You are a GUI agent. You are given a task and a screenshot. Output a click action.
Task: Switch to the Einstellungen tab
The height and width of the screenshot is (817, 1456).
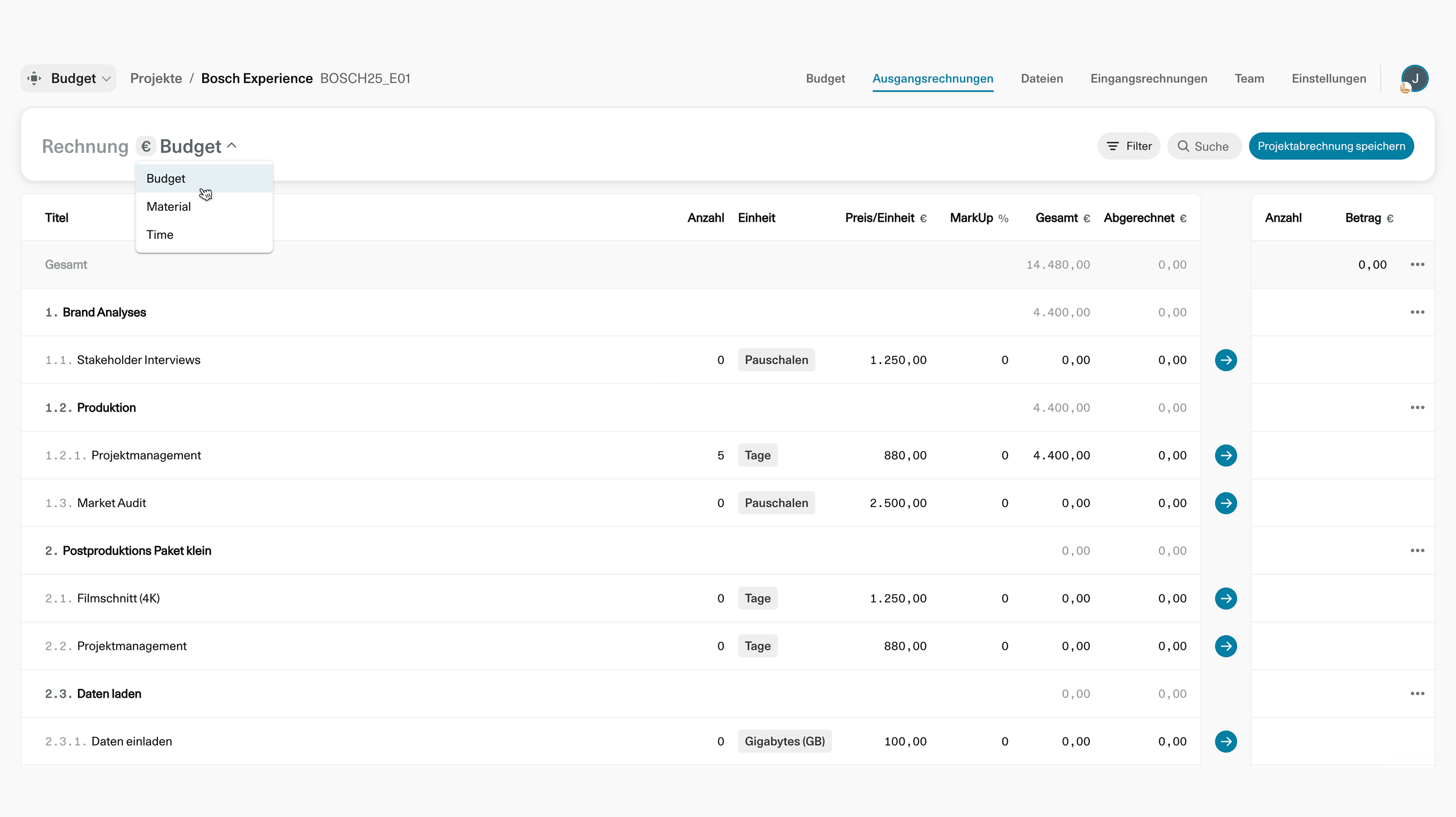(x=1329, y=79)
